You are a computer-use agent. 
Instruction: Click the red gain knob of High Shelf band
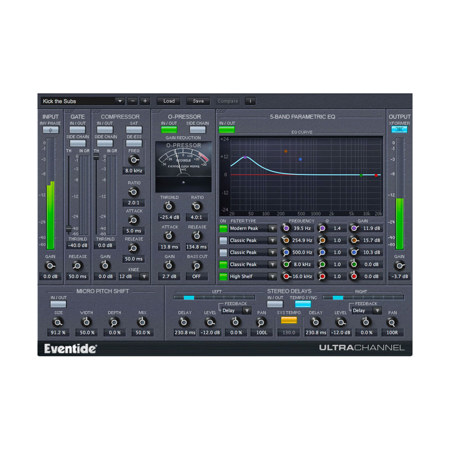coord(354,276)
